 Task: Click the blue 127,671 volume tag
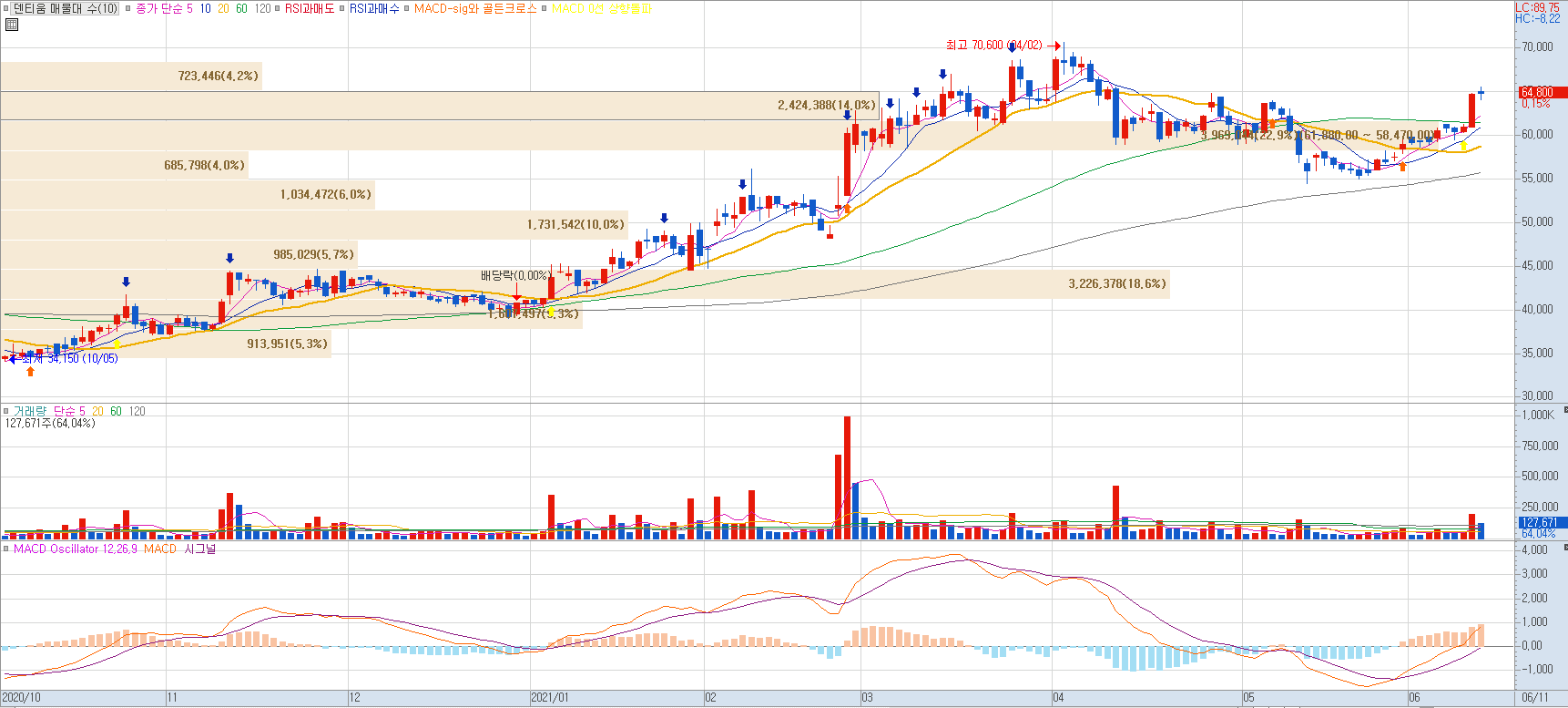click(x=1542, y=522)
